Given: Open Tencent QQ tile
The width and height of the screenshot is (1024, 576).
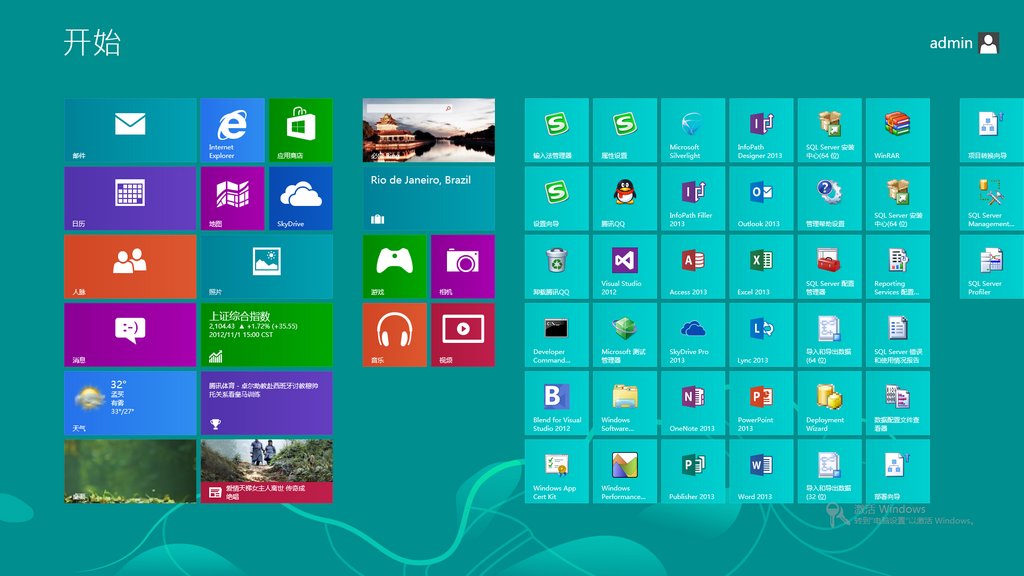Looking at the screenshot, I should click(x=625, y=198).
